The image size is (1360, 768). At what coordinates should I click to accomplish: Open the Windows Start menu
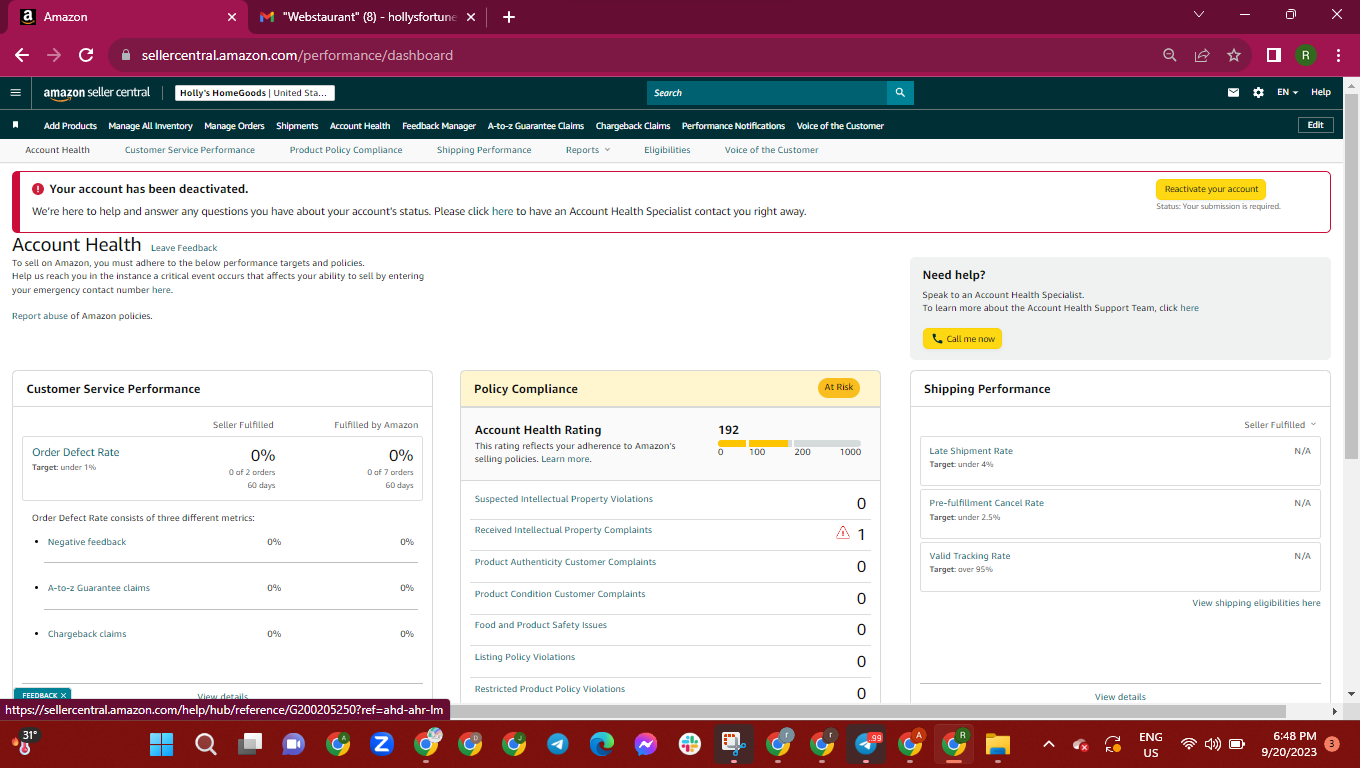coord(161,744)
